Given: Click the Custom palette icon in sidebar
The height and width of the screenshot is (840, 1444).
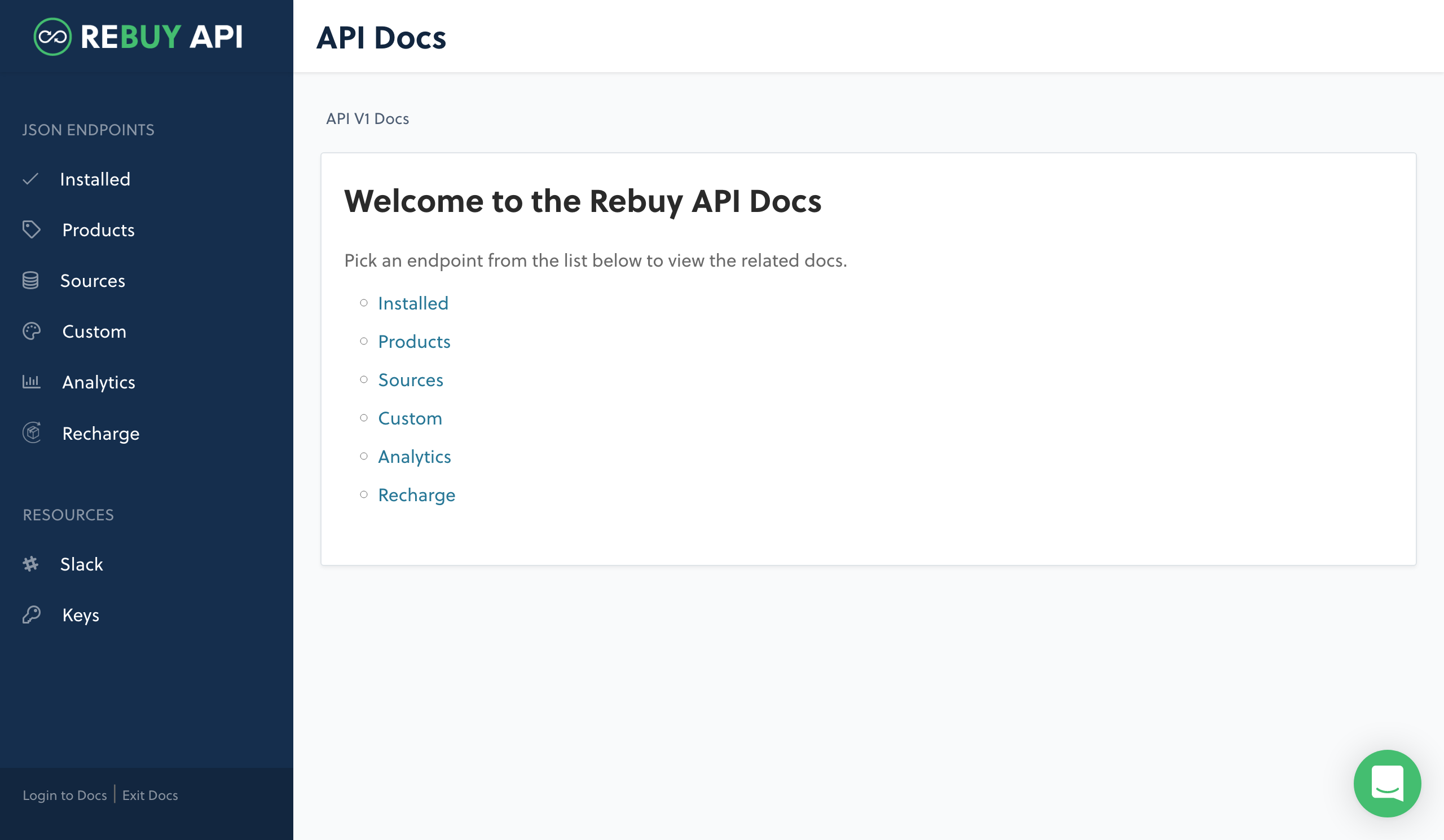Looking at the screenshot, I should pyautogui.click(x=32, y=331).
